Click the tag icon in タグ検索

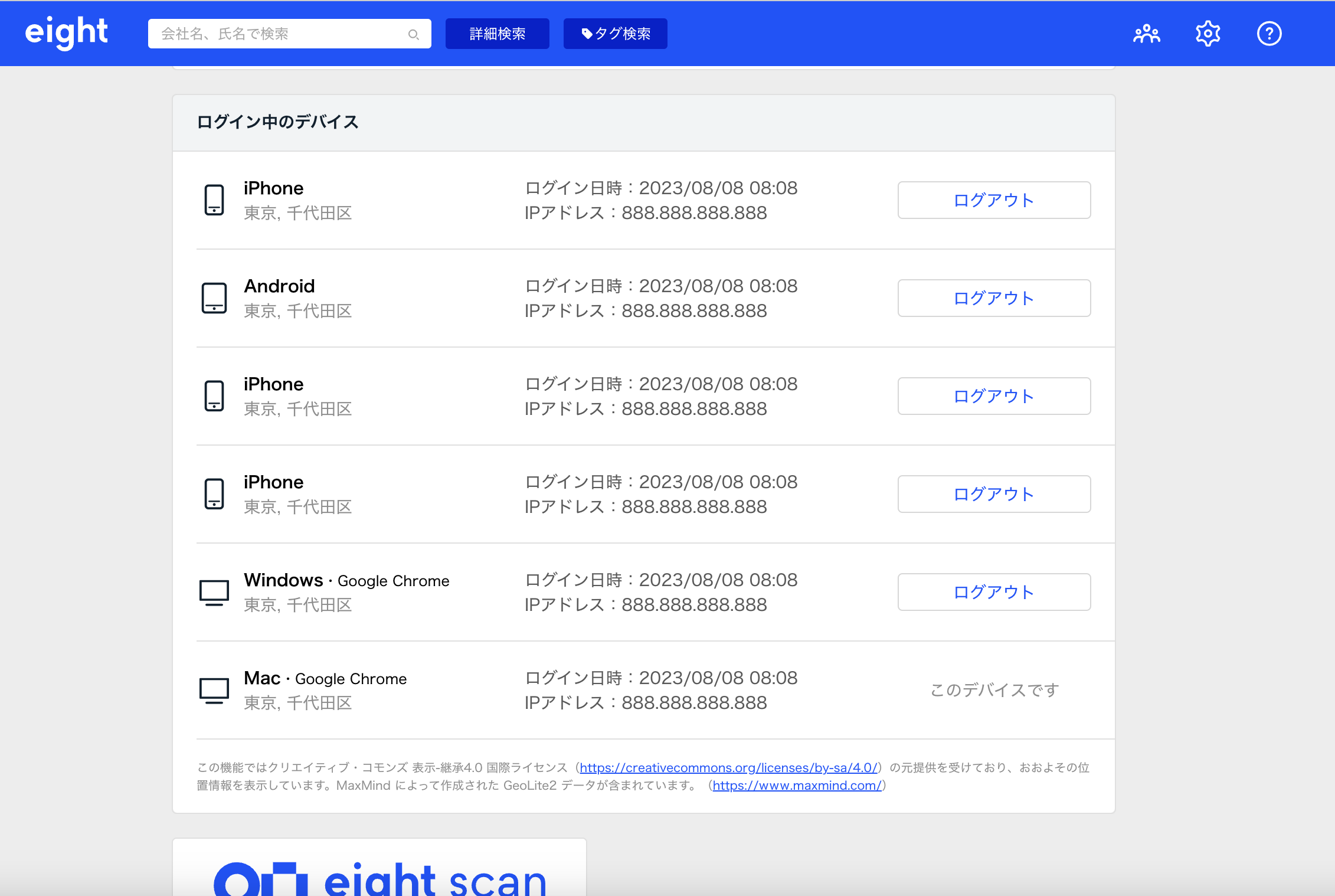click(587, 34)
